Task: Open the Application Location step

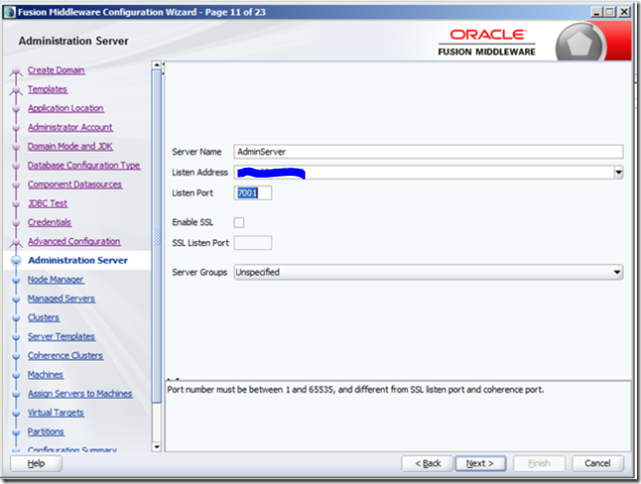Action: [66, 108]
